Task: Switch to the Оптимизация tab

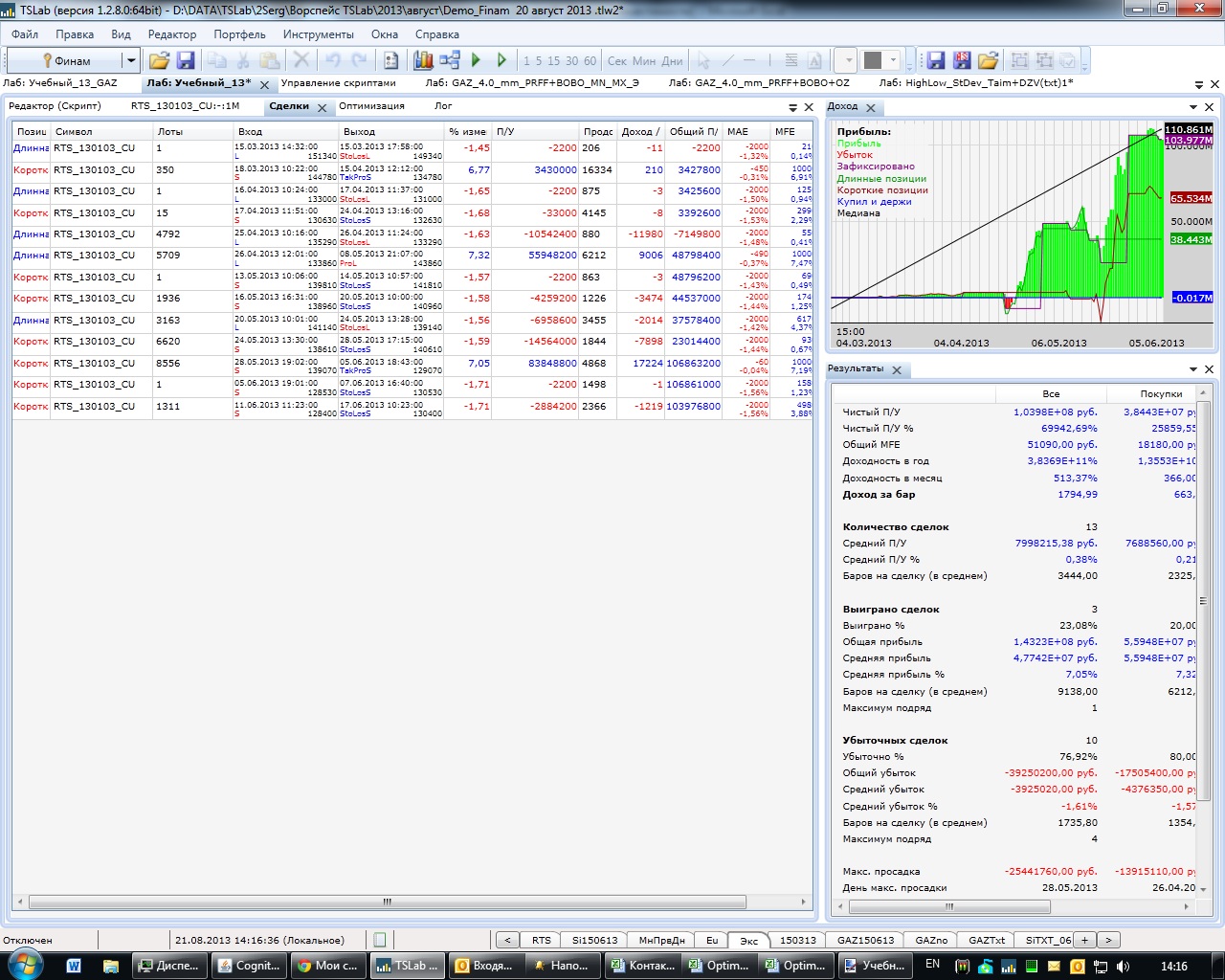Action: pyautogui.click(x=371, y=106)
